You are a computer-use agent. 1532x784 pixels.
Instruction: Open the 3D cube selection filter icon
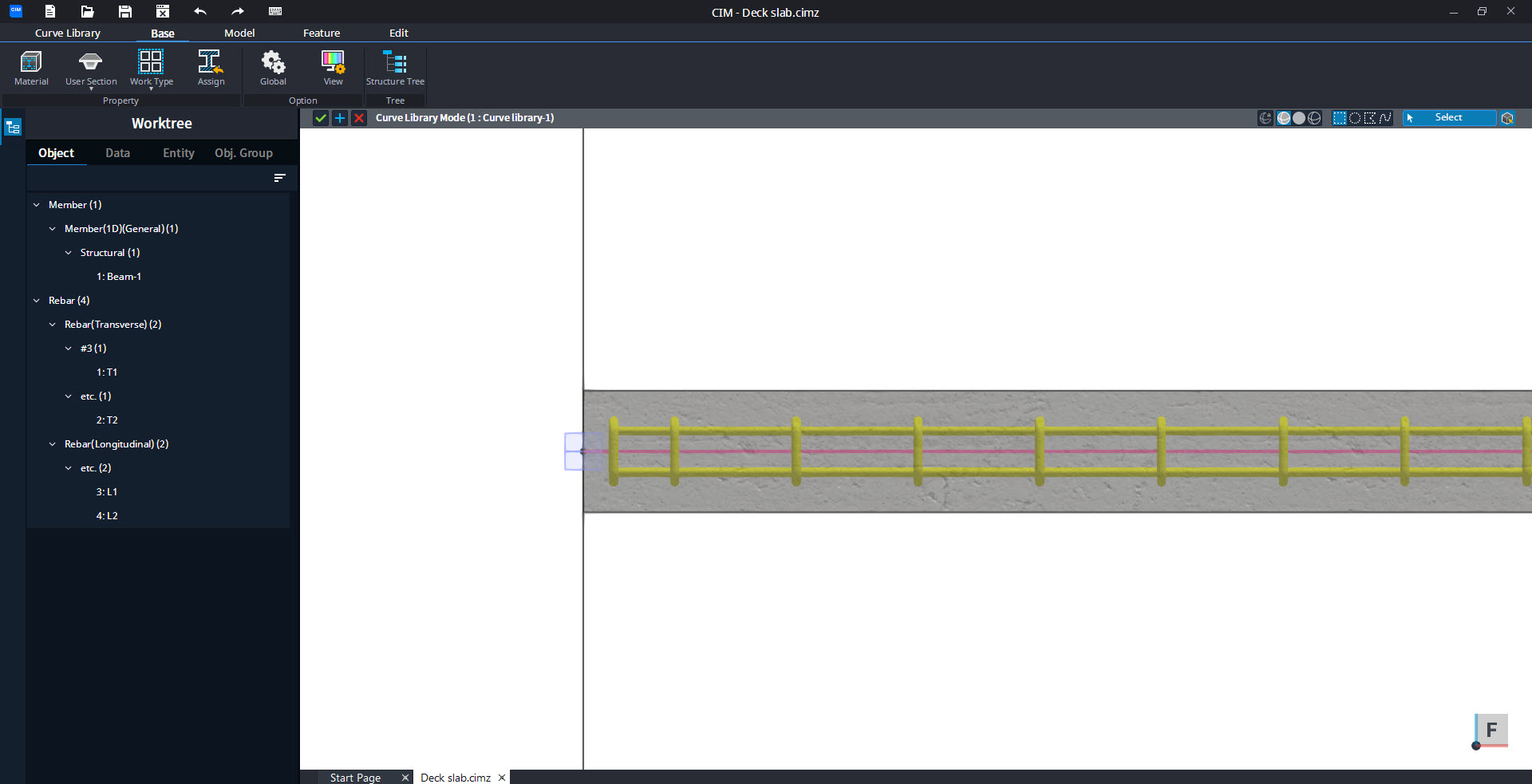click(1507, 118)
